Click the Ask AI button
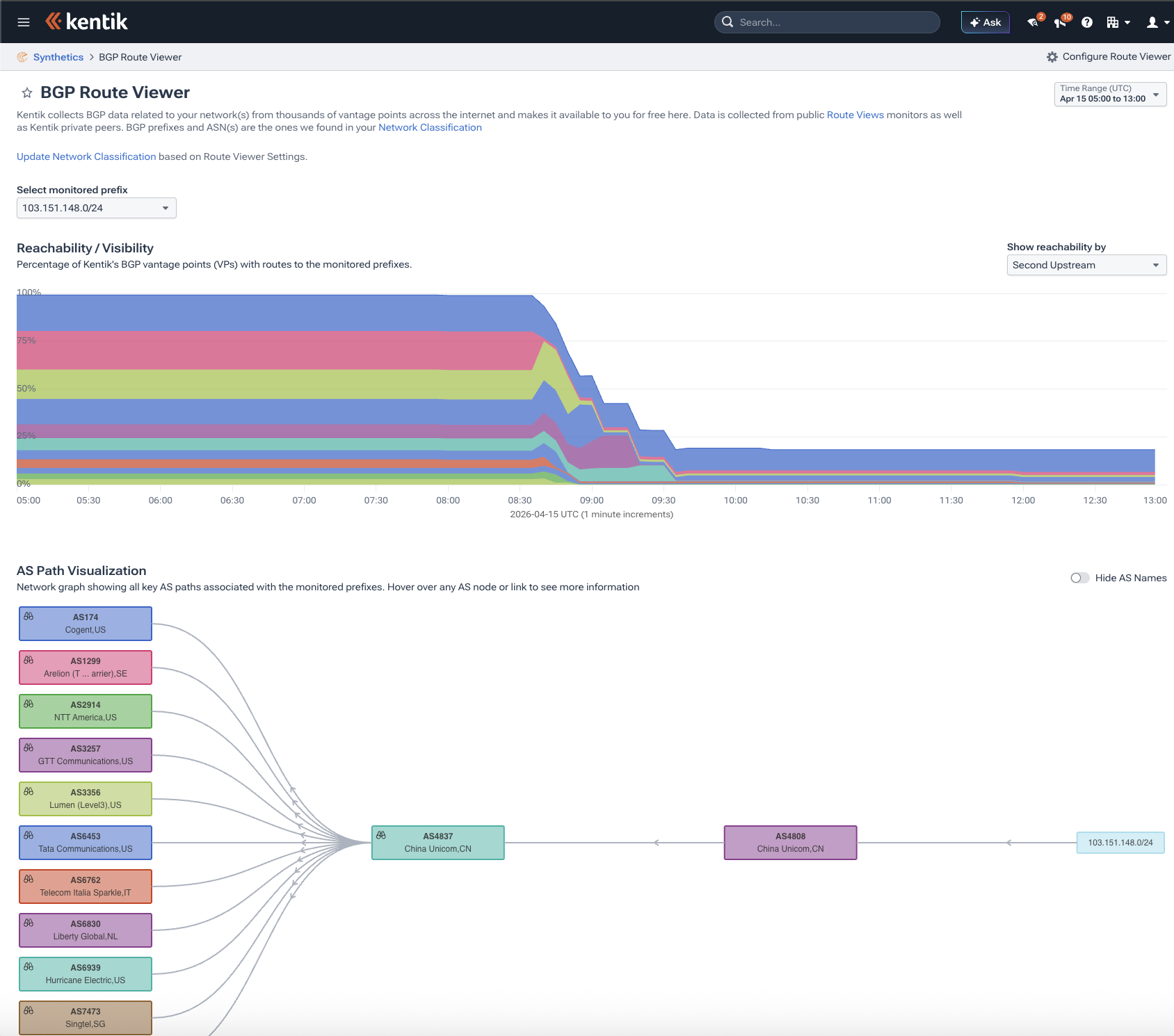 click(x=985, y=22)
